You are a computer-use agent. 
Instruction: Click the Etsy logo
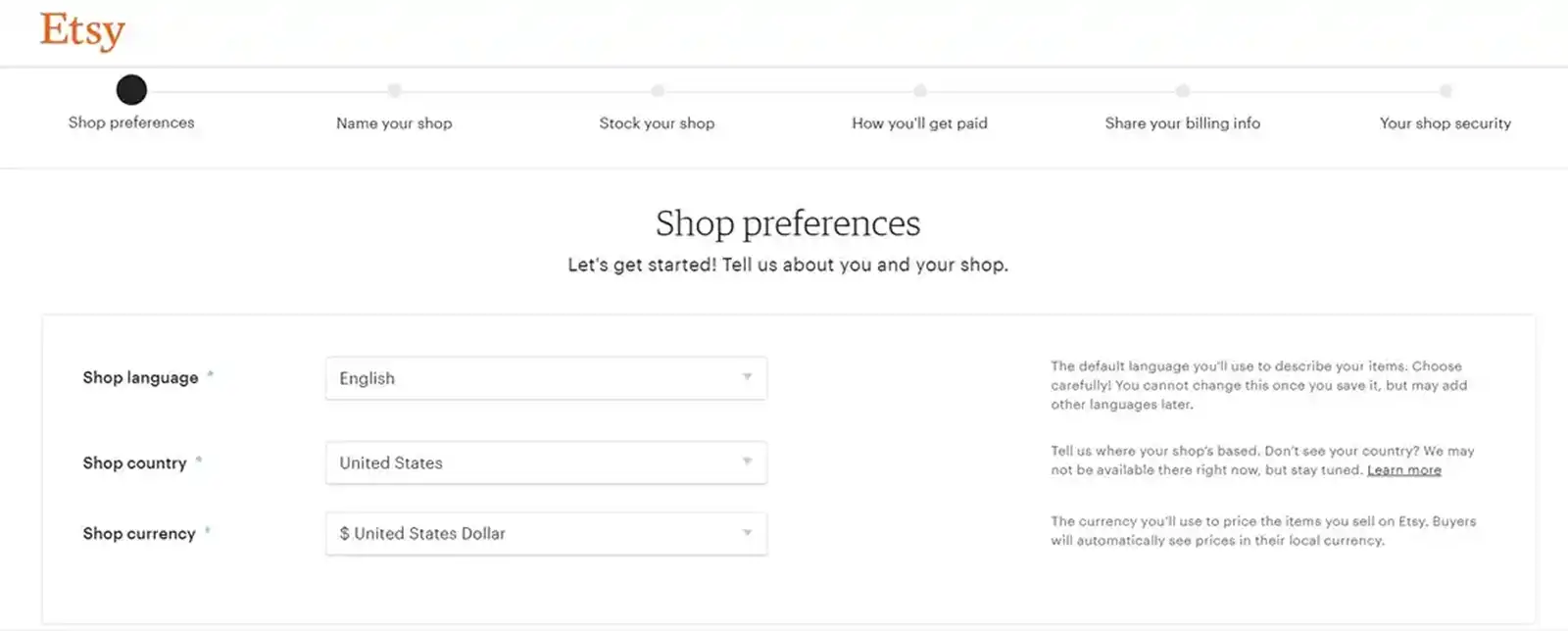click(82, 30)
